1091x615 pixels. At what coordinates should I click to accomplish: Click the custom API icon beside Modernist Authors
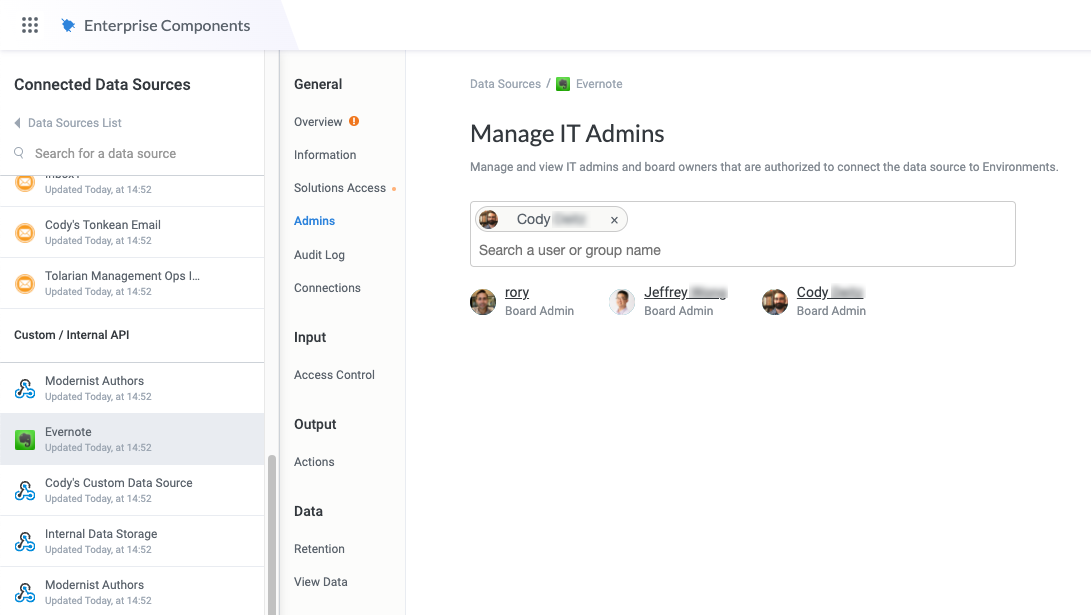[x=25, y=387]
